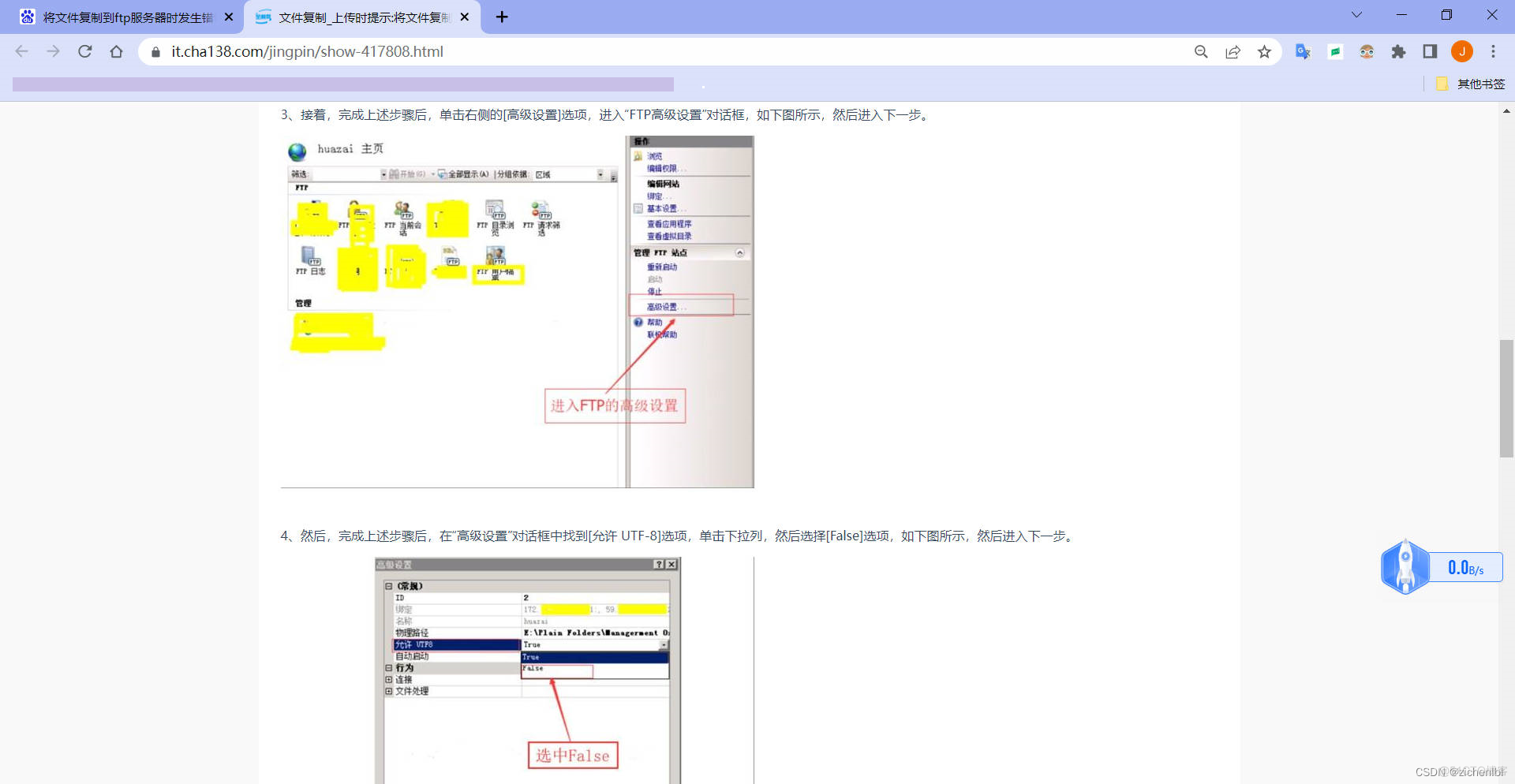Open the 其他书签 bookmarks folder
This screenshot has height=784, width=1515.
(x=1470, y=84)
